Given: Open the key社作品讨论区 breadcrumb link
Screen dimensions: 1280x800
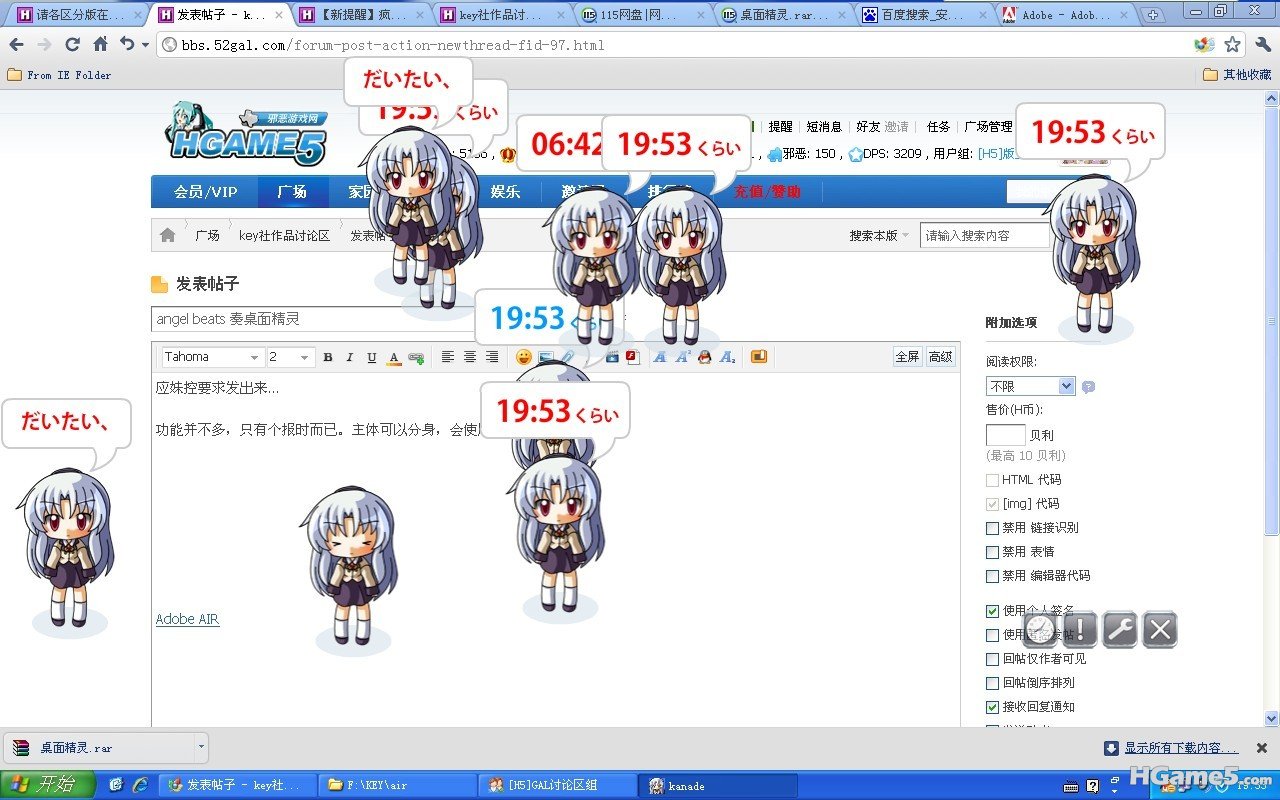Looking at the screenshot, I should tap(284, 236).
